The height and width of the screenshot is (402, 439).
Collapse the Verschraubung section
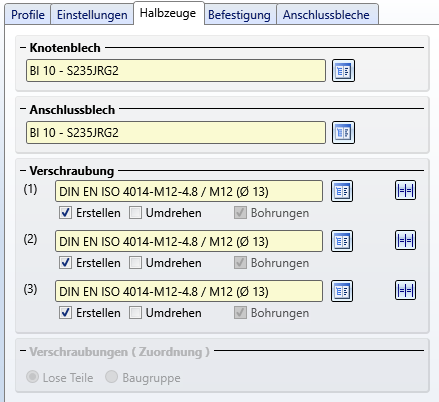click(23, 171)
